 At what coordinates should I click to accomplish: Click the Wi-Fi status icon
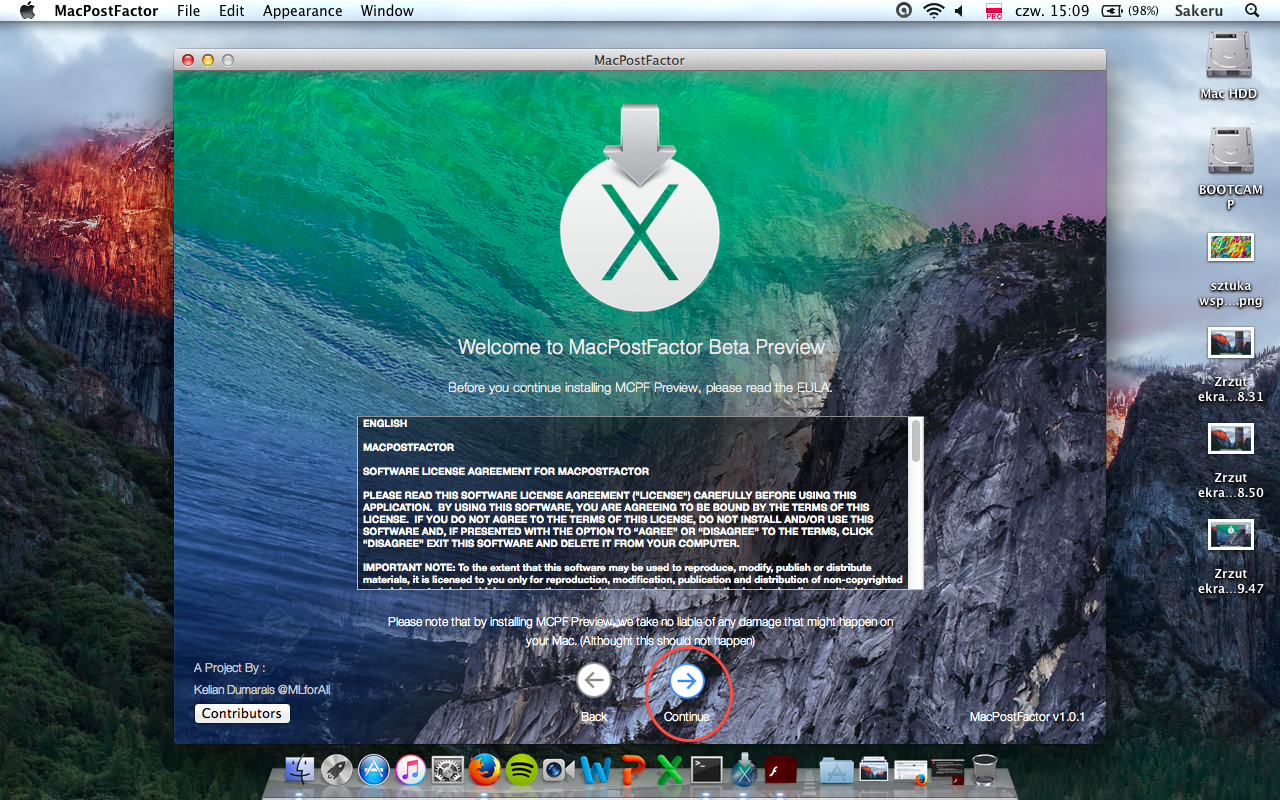(934, 11)
